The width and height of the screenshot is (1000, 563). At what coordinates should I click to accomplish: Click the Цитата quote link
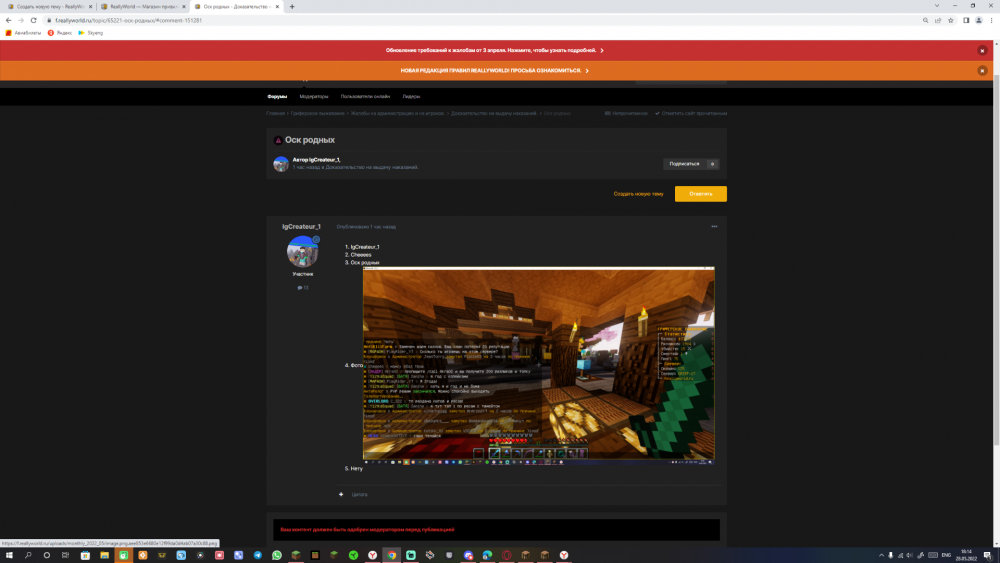(359, 495)
